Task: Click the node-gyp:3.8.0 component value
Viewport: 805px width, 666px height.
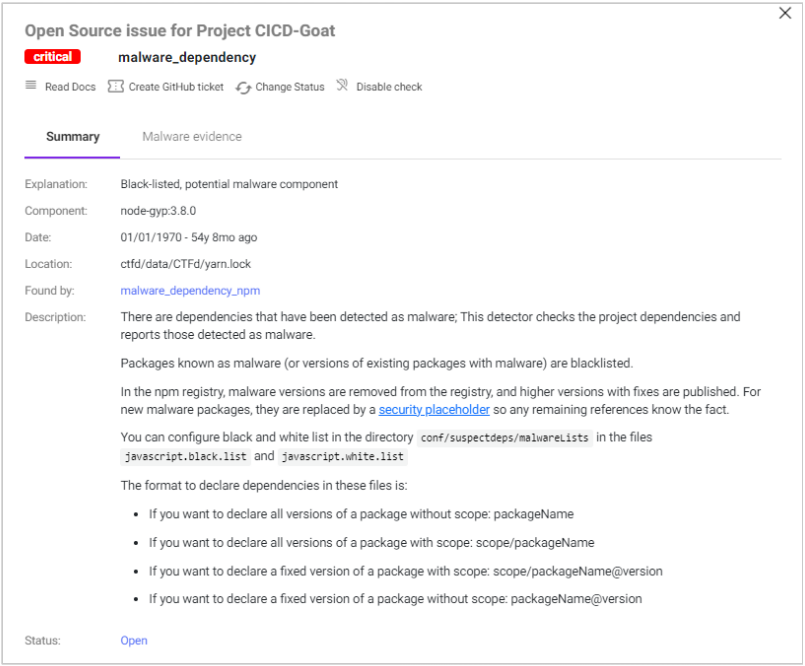Action: click(x=158, y=211)
